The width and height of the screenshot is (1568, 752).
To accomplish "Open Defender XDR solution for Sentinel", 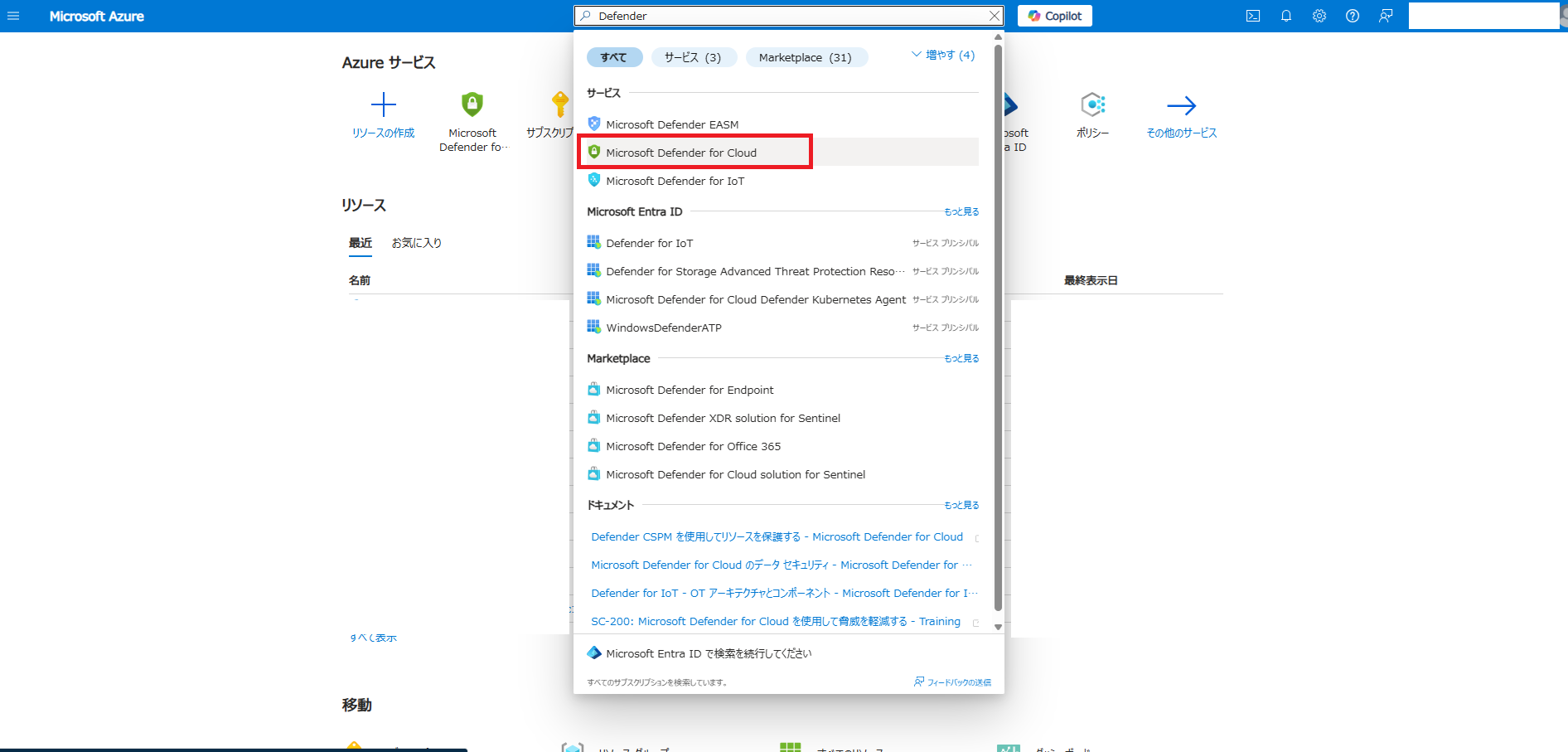I will (782, 418).
